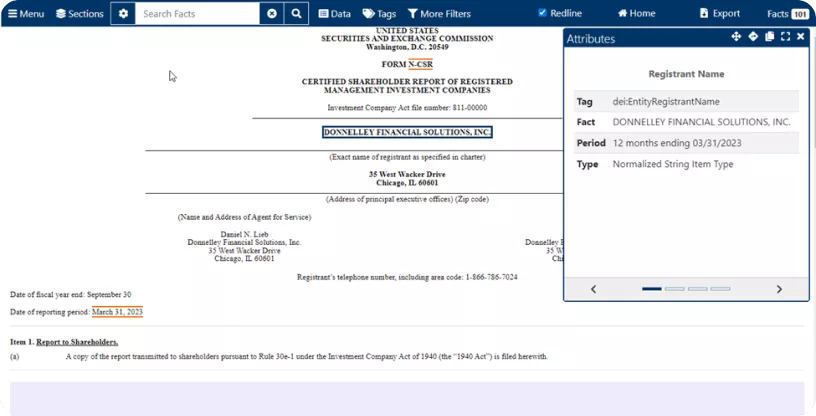Click the Attributes panel title
Screen dimensions: 816x416
pyautogui.click(x=591, y=39)
